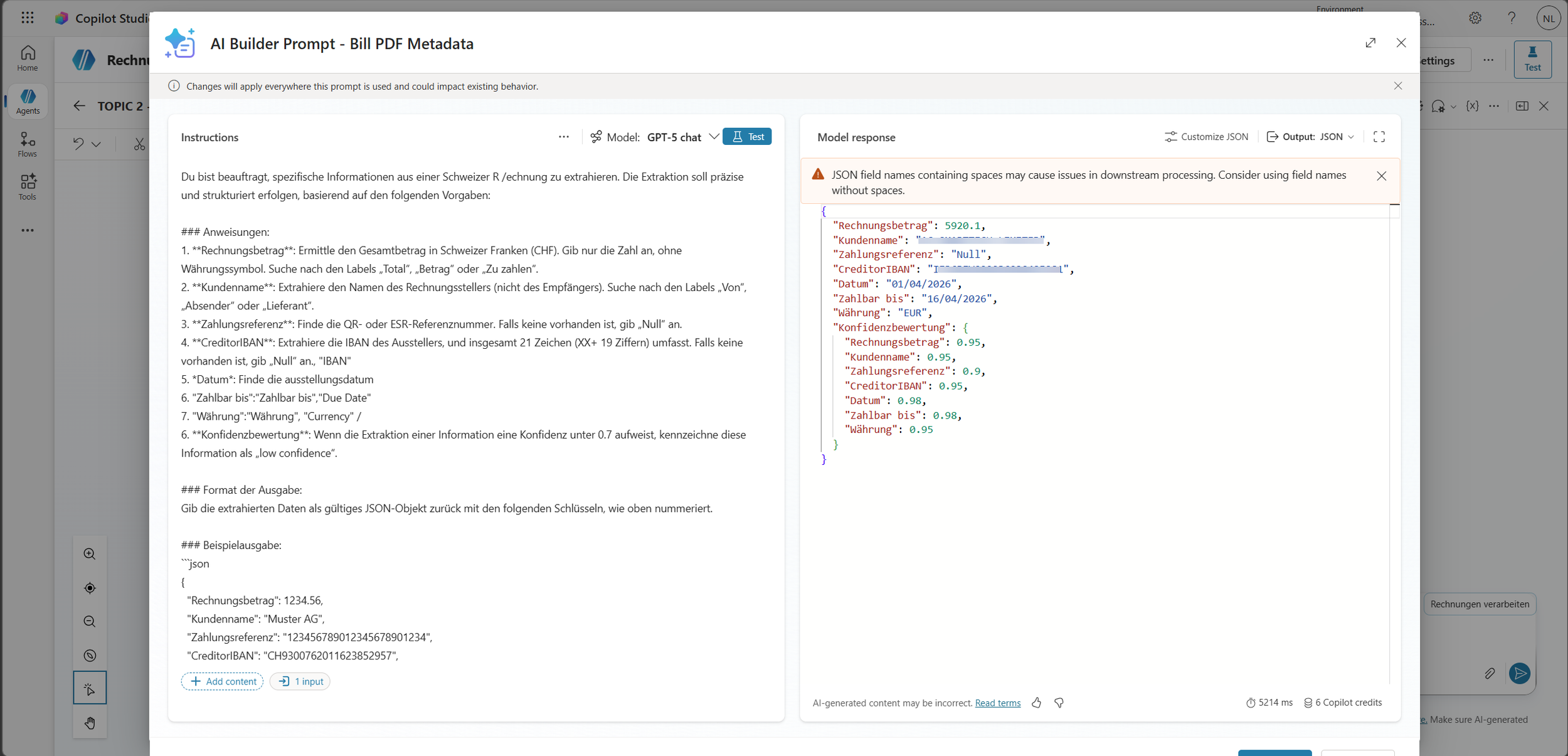Give thumbs down to model response

coord(1059,703)
